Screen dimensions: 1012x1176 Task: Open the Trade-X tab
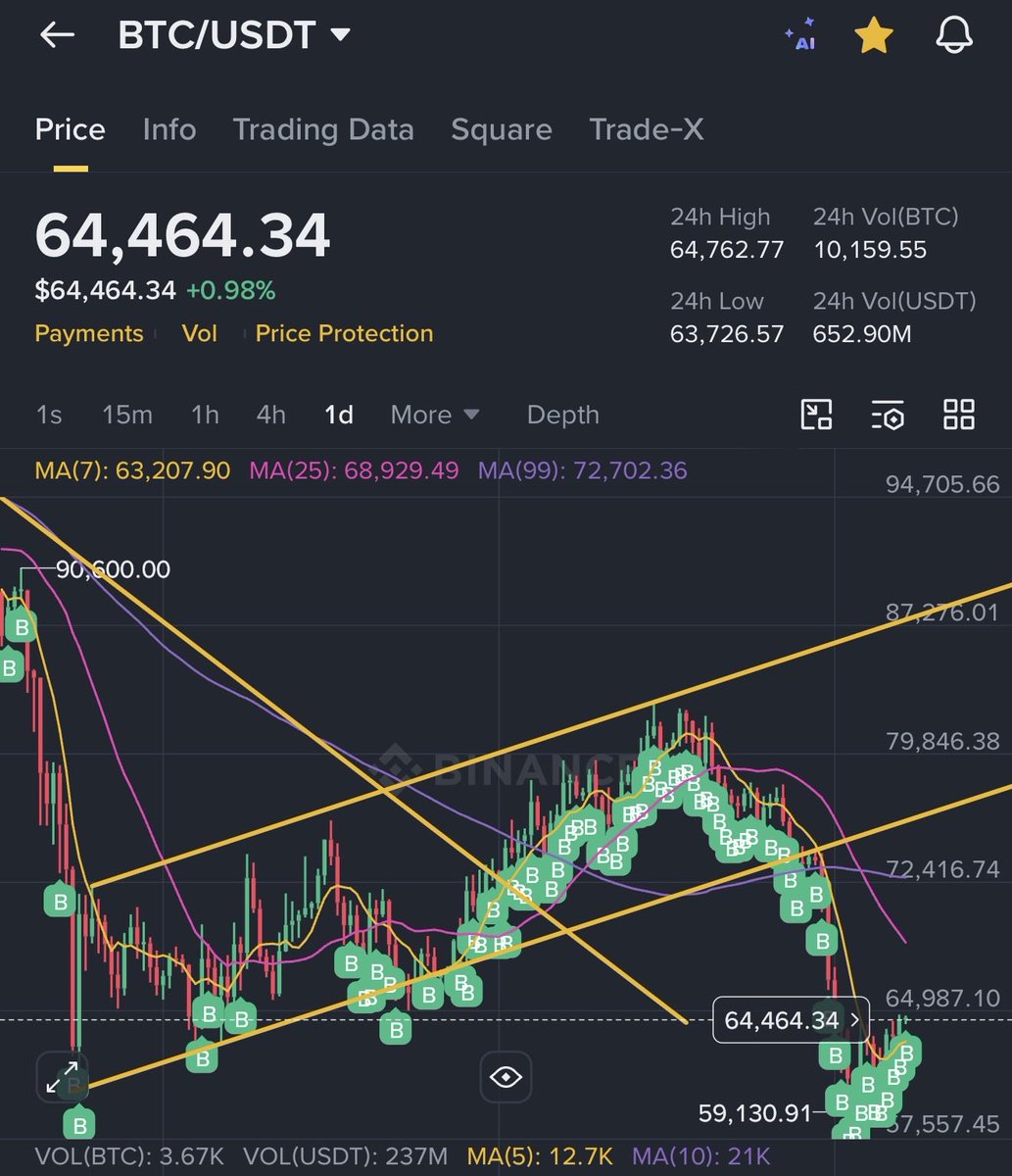647,129
